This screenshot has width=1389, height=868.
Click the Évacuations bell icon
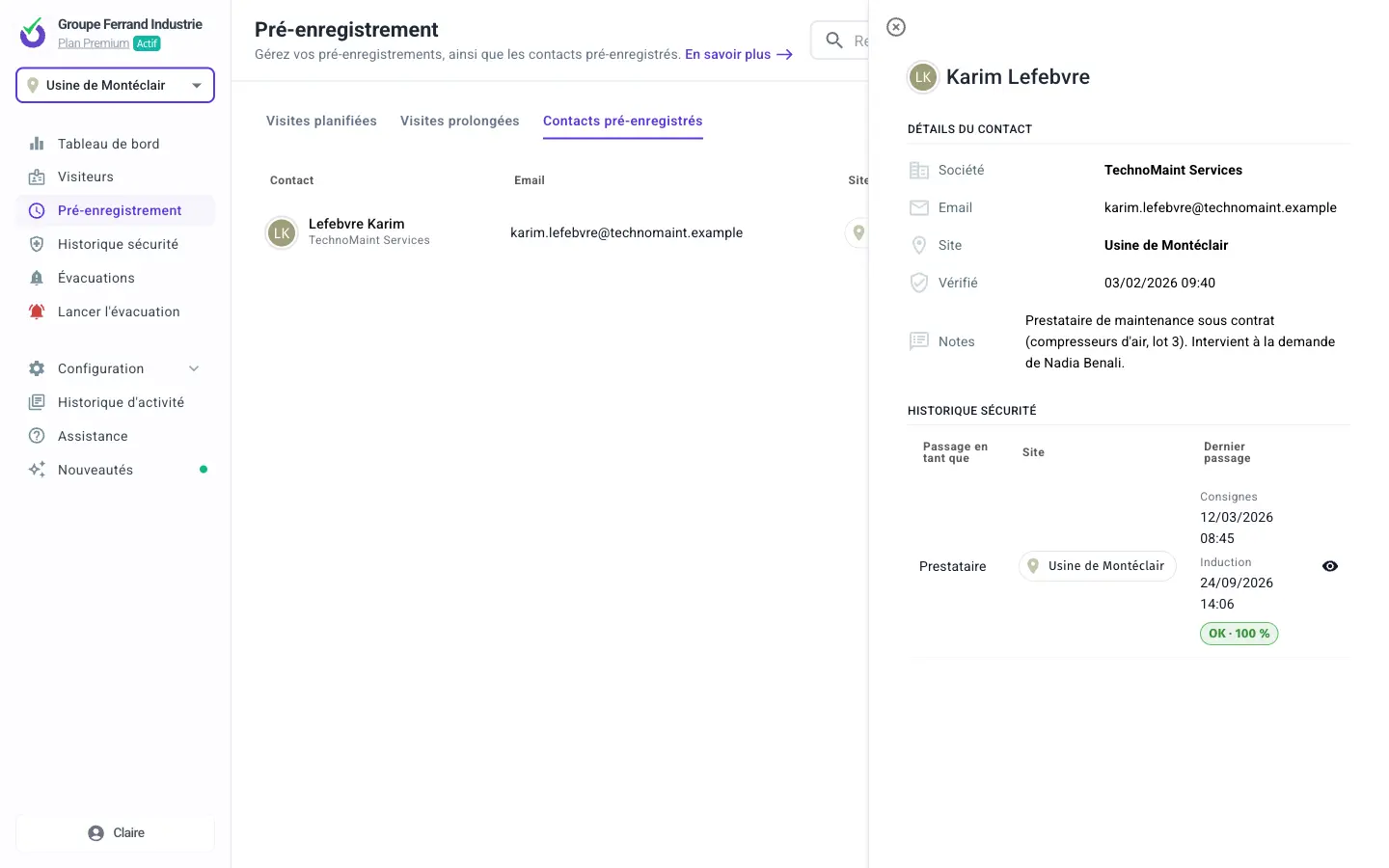[x=37, y=279]
